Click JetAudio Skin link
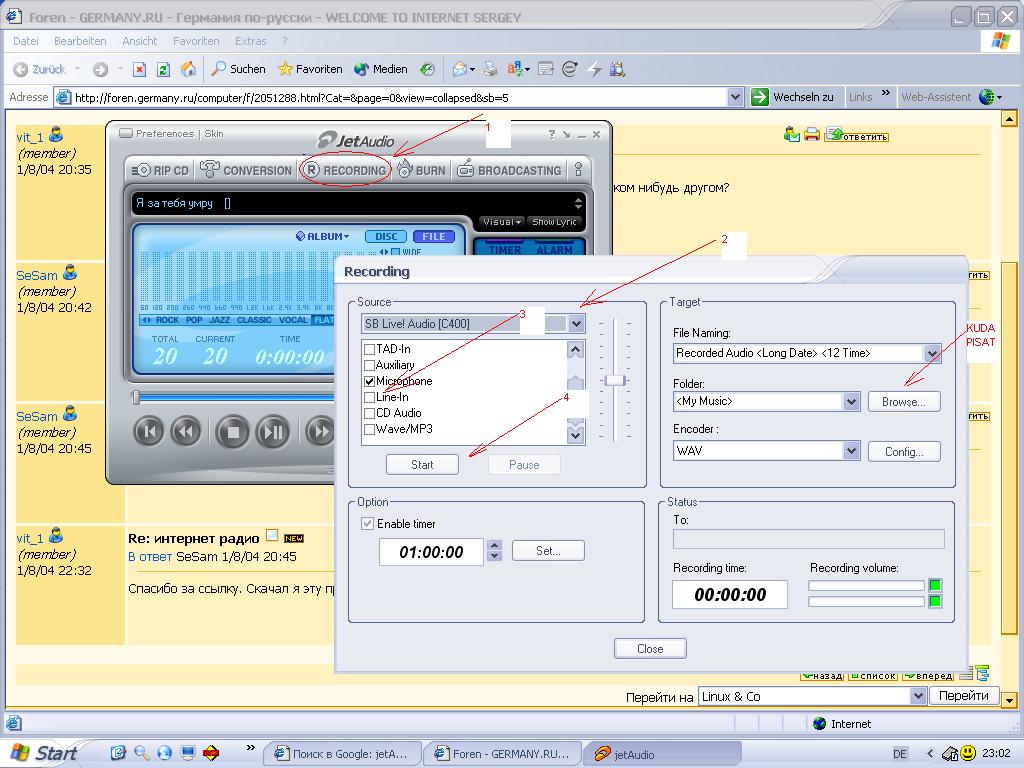This screenshot has height=768, width=1024. pyautogui.click(x=214, y=133)
